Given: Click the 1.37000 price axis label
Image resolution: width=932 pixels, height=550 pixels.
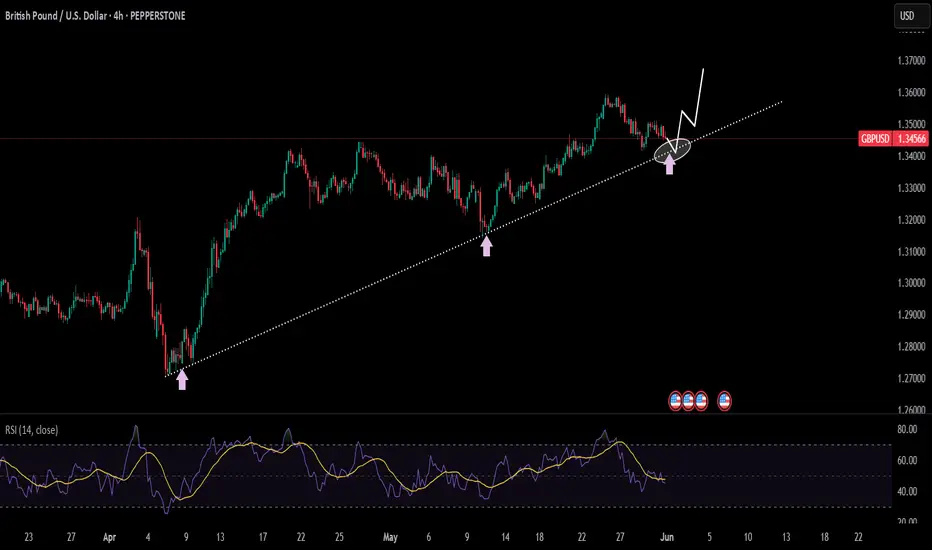Looking at the screenshot, I should click(x=911, y=61).
